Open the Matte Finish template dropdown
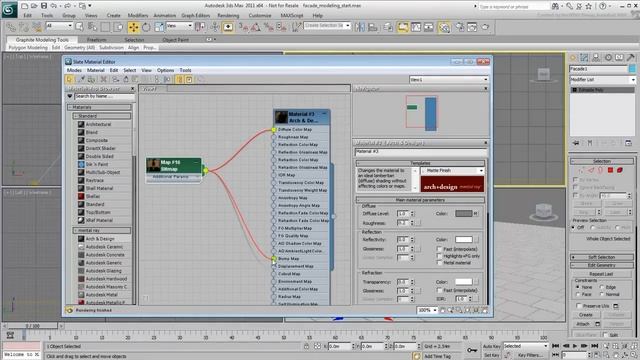 452,171
